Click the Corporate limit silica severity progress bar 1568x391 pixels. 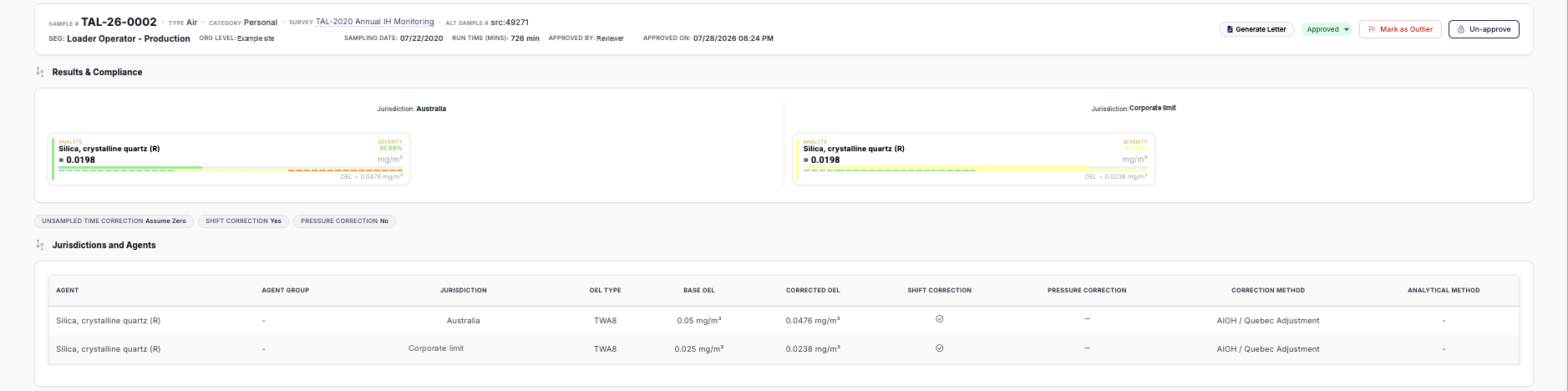pyautogui.click(x=975, y=169)
